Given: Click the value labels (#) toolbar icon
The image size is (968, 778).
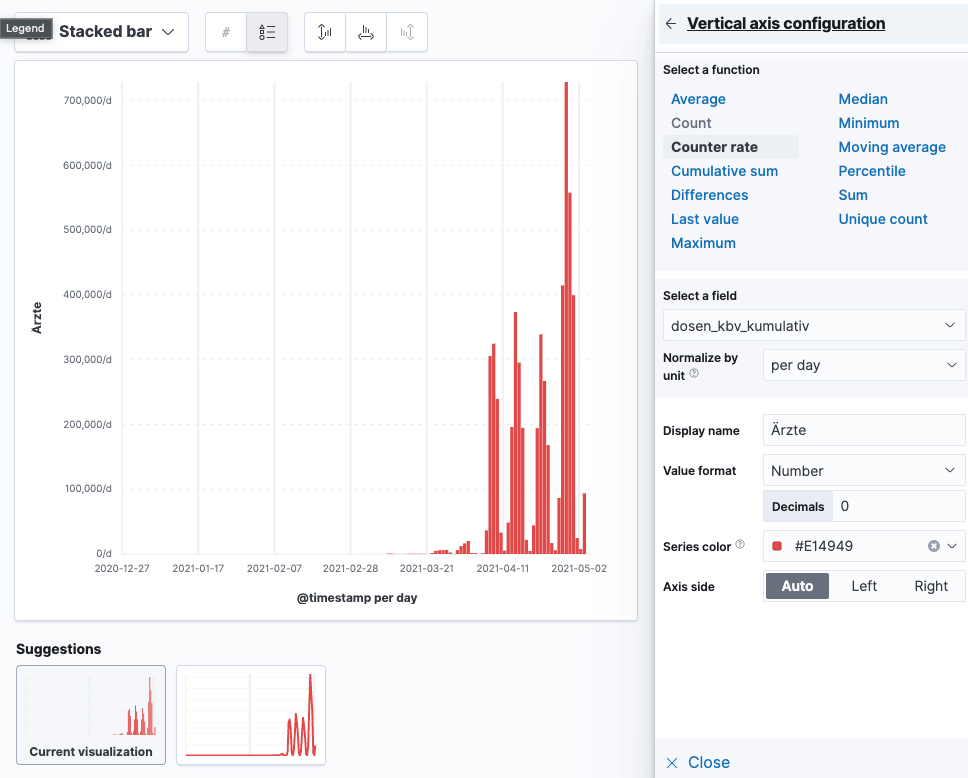Looking at the screenshot, I should (226, 32).
